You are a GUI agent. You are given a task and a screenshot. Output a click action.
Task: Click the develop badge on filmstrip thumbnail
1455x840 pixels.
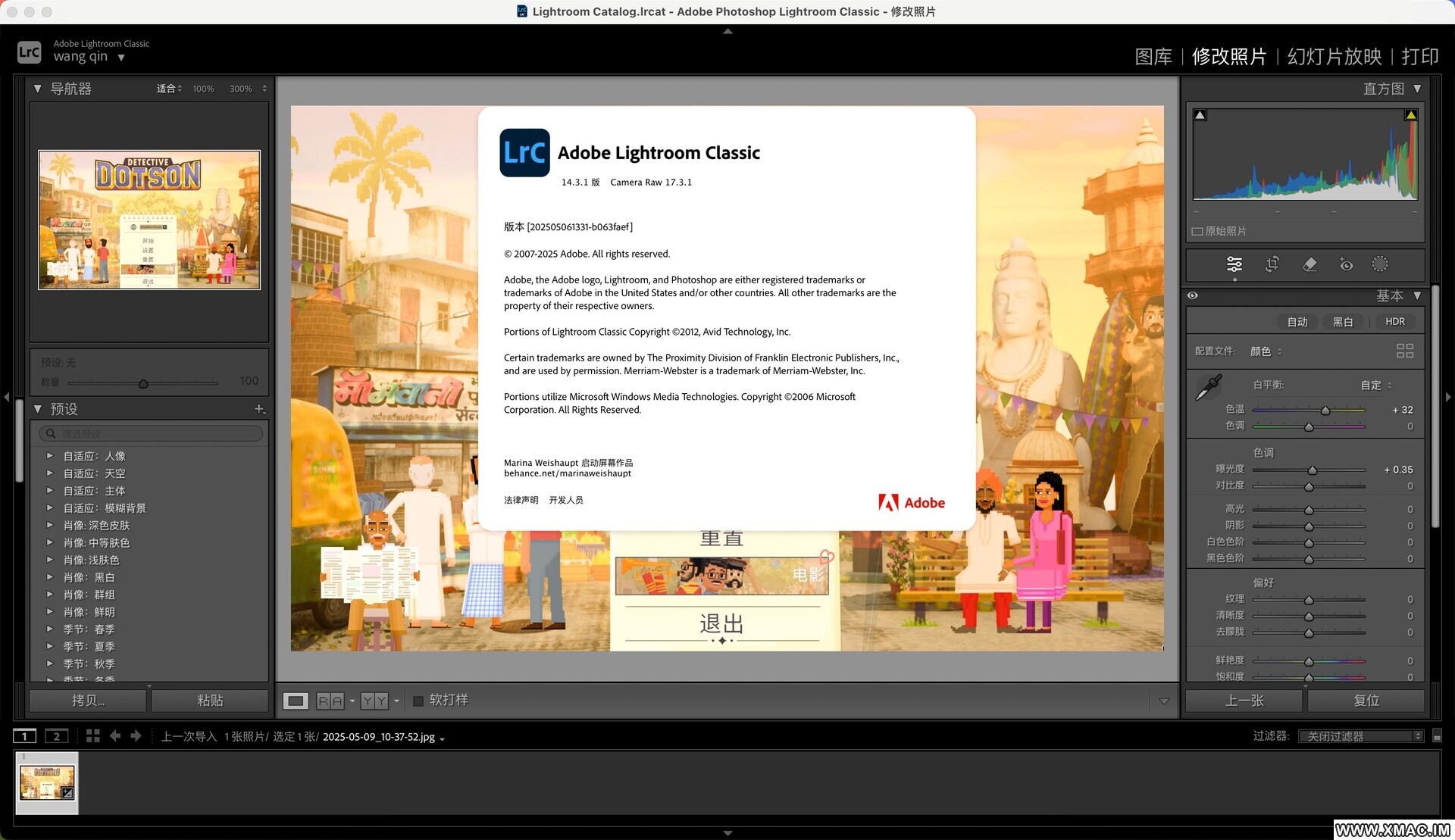pos(67,793)
